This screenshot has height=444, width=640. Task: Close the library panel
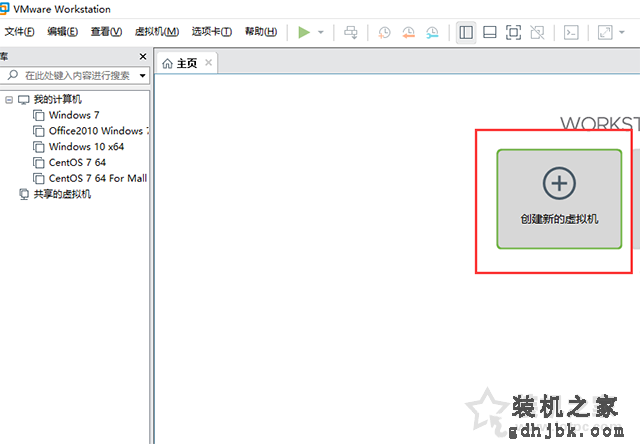click(143, 56)
